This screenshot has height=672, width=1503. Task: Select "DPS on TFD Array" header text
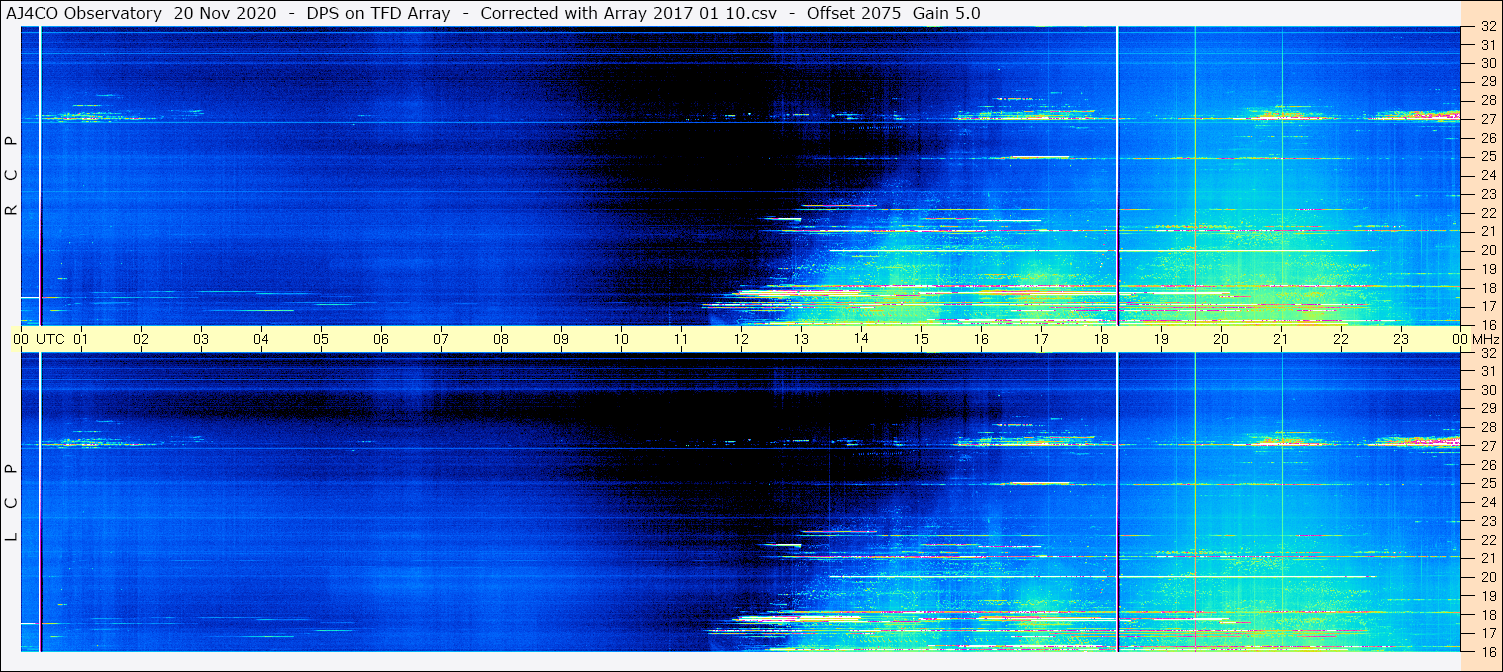click(378, 13)
